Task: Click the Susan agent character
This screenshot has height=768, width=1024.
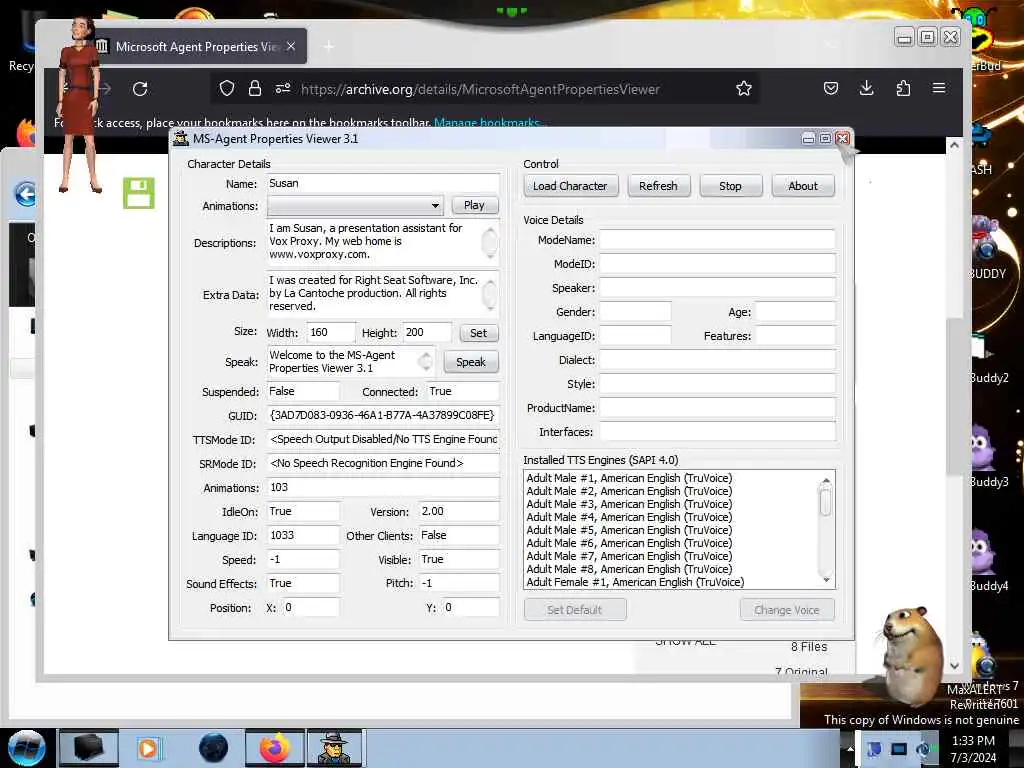Action: click(x=80, y=104)
